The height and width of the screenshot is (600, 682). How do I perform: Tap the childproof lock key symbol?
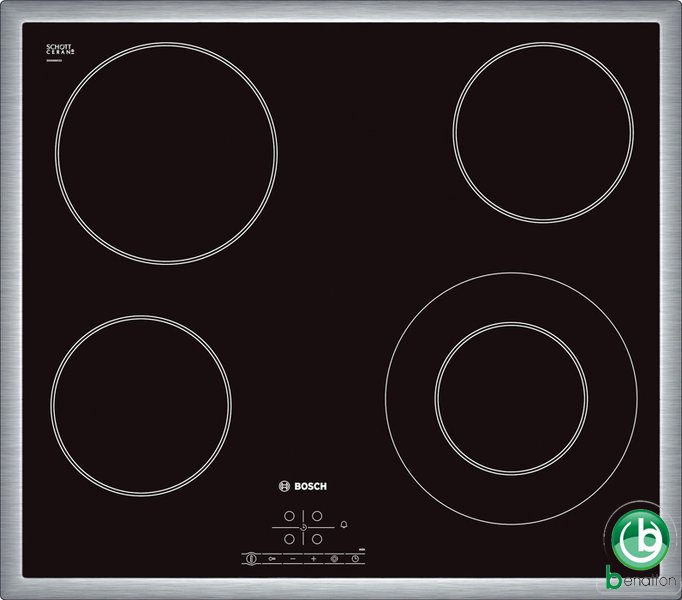(x=272, y=558)
